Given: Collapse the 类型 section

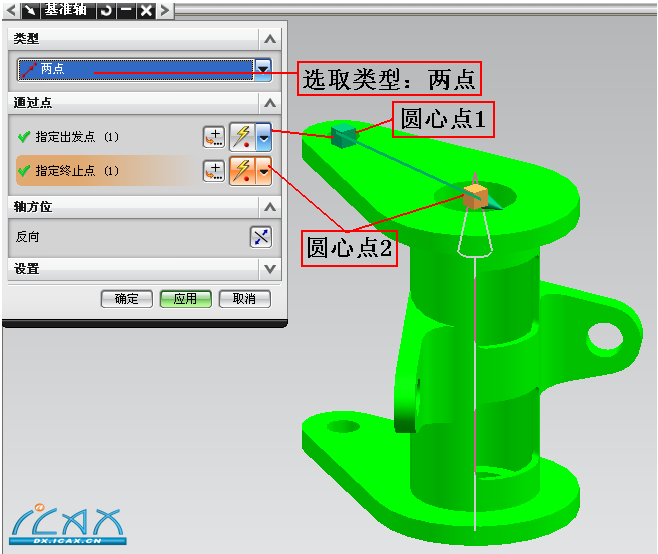Looking at the screenshot, I should 270,39.
